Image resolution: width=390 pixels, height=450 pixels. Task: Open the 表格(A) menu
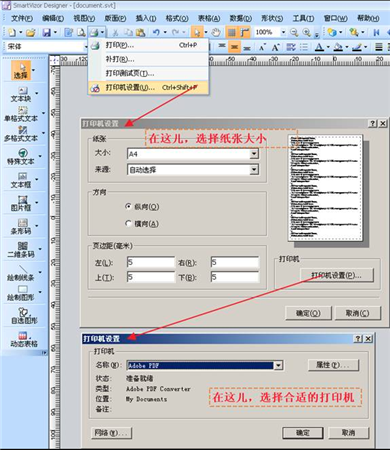point(209,18)
